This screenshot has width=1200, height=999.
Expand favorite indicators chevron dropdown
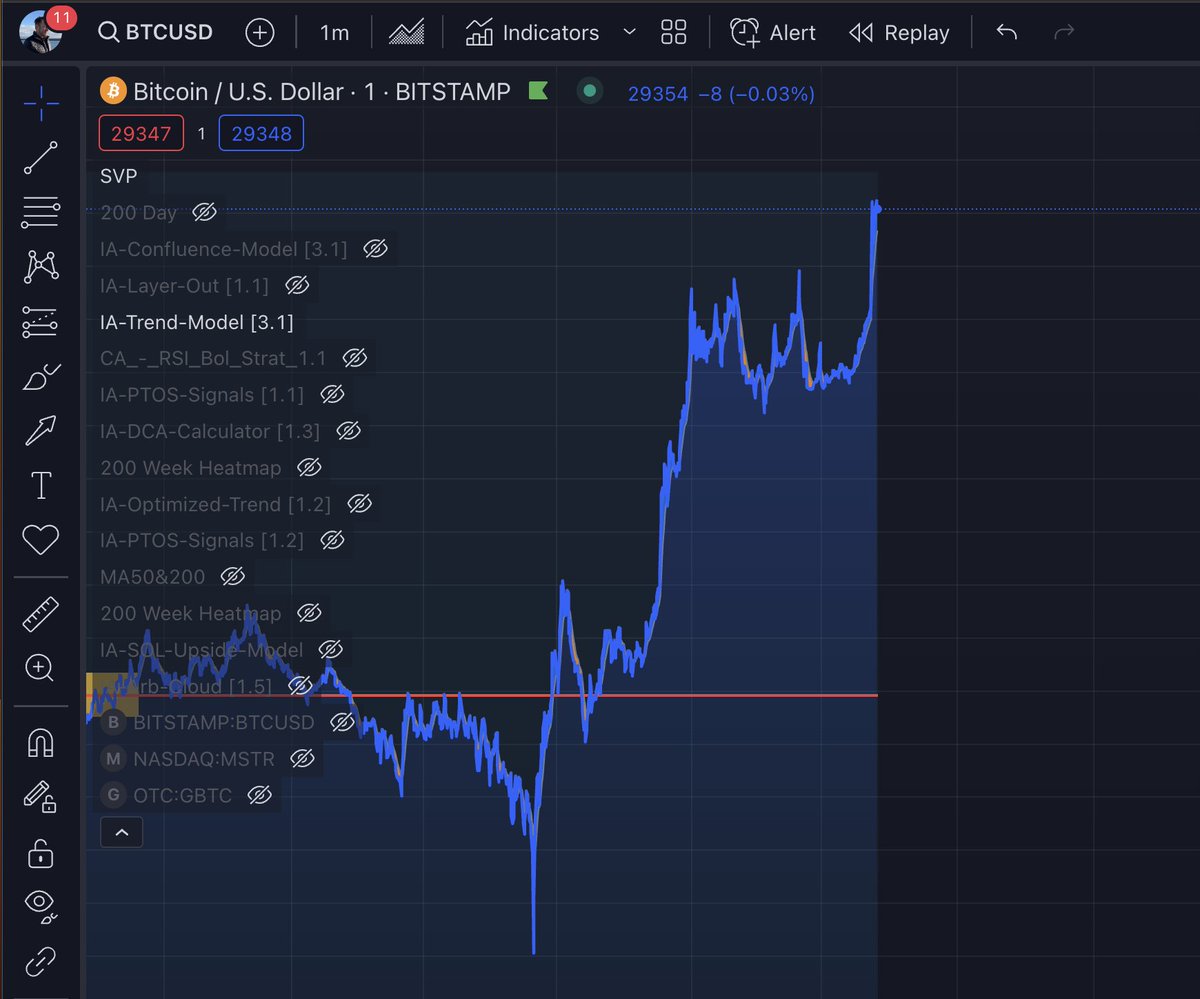tap(629, 32)
